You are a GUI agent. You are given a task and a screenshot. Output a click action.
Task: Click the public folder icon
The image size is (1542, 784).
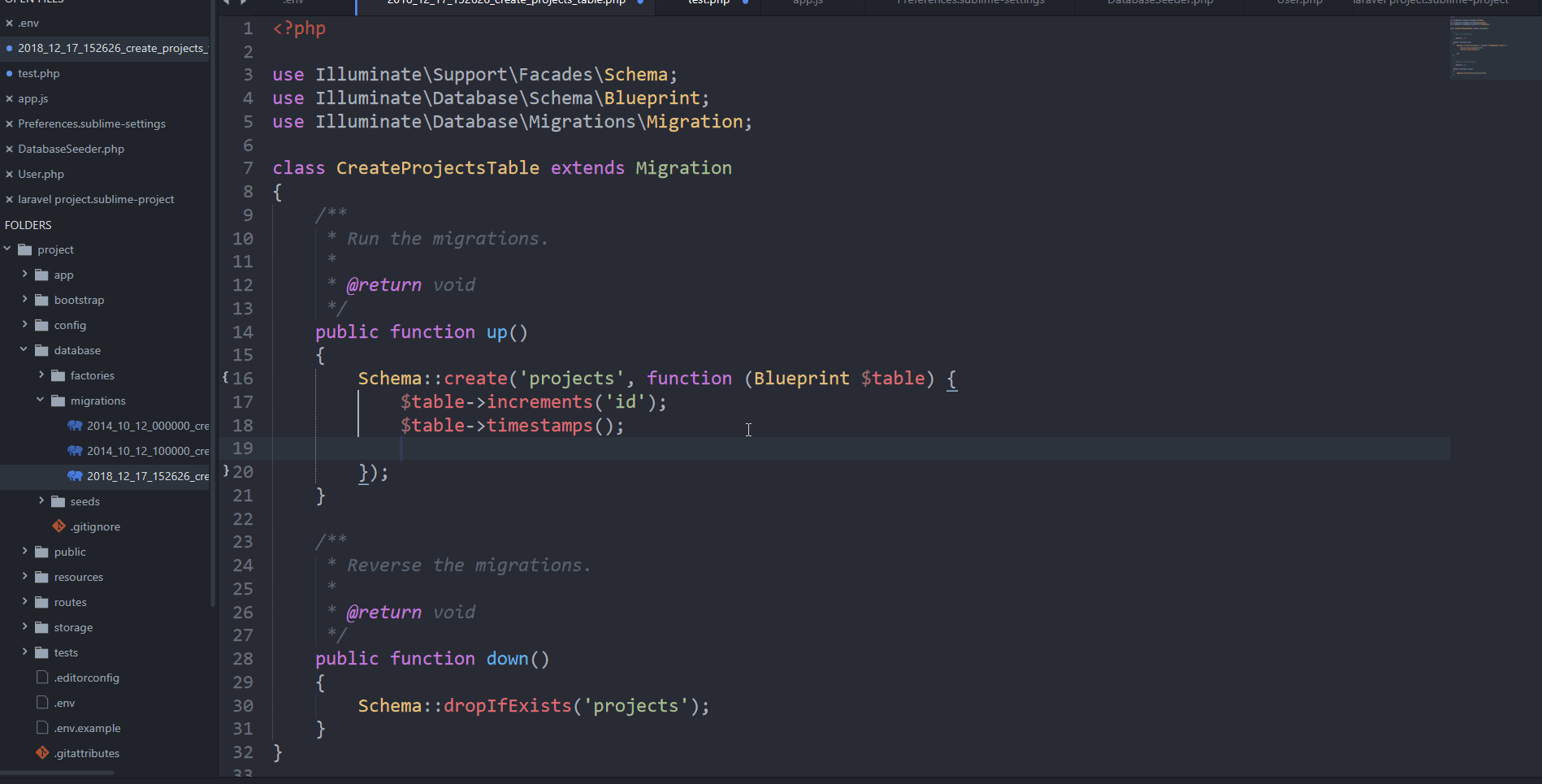pos(42,552)
